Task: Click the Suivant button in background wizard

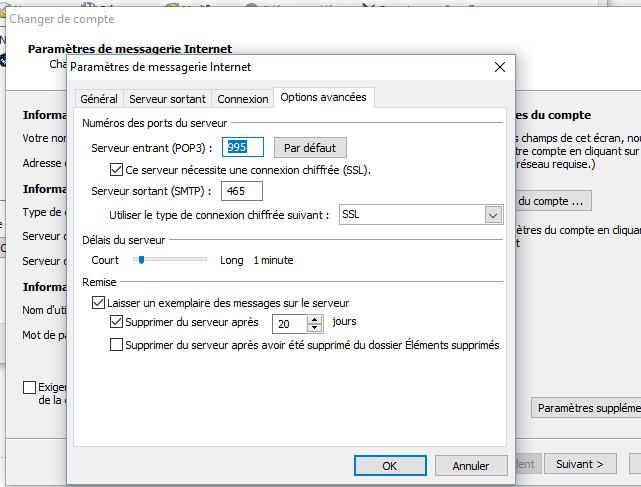Action: (x=580, y=464)
